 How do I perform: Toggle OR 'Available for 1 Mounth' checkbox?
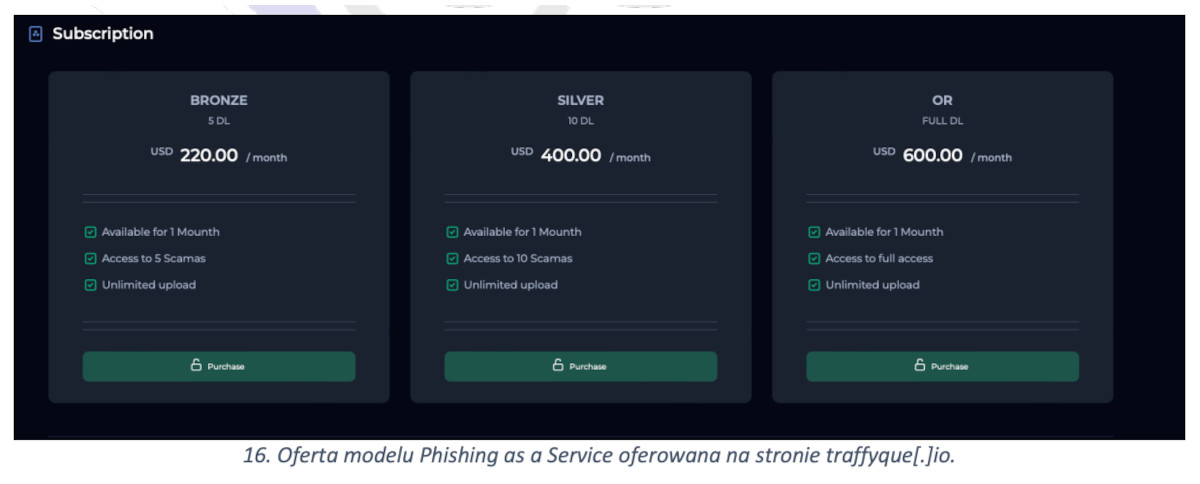[814, 232]
